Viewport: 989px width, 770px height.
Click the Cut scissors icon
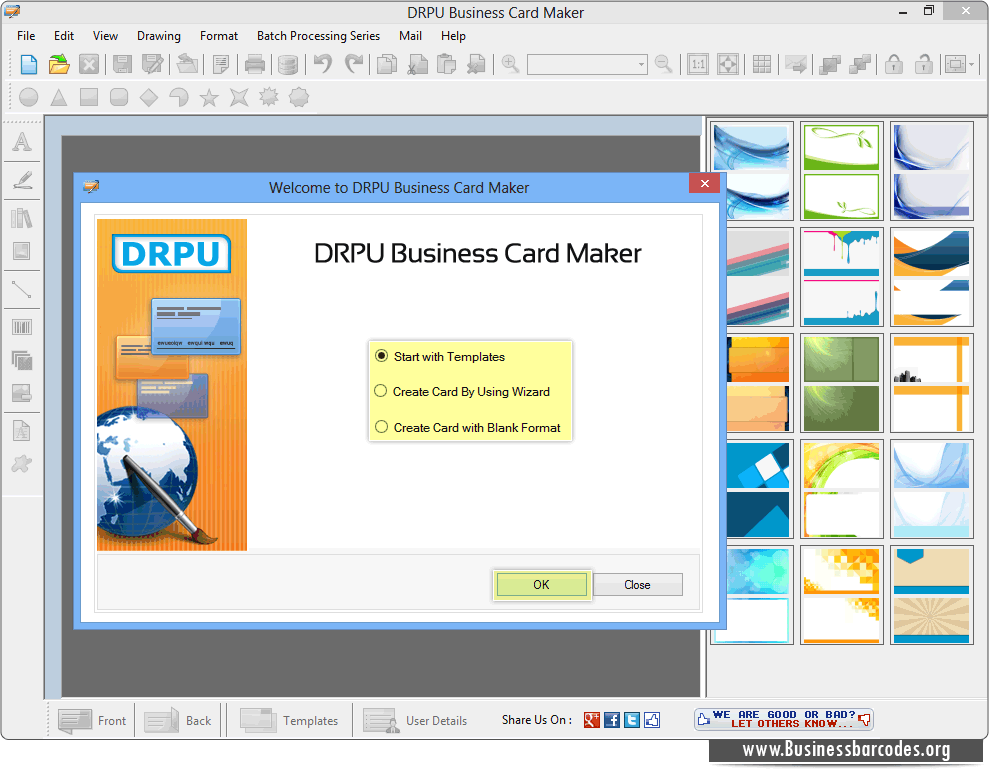point(417,64)
